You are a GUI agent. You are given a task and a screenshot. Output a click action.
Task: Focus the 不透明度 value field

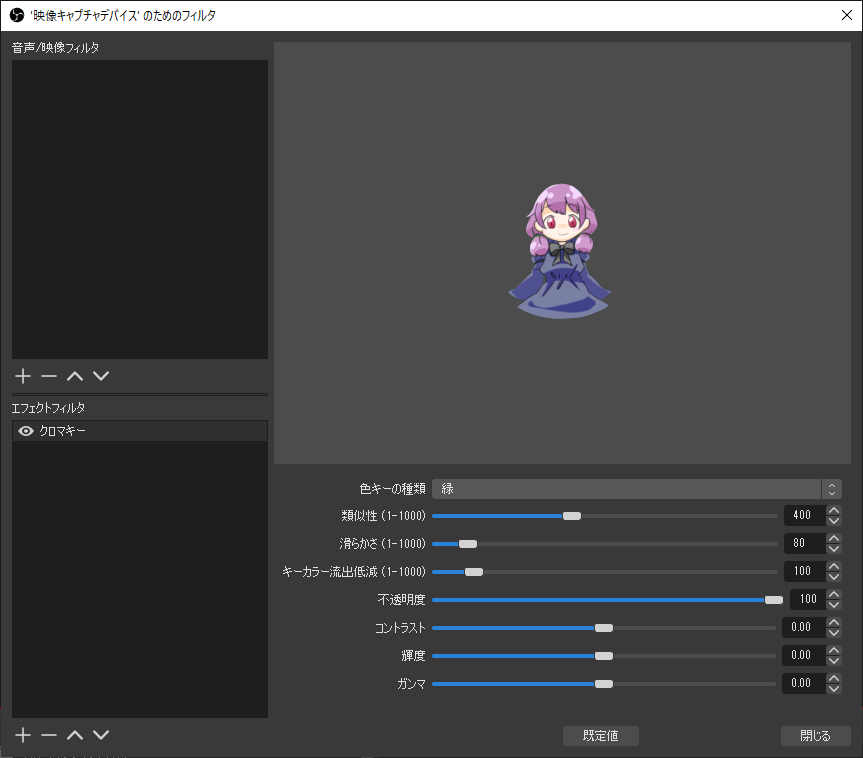click(x=808, y=599)
